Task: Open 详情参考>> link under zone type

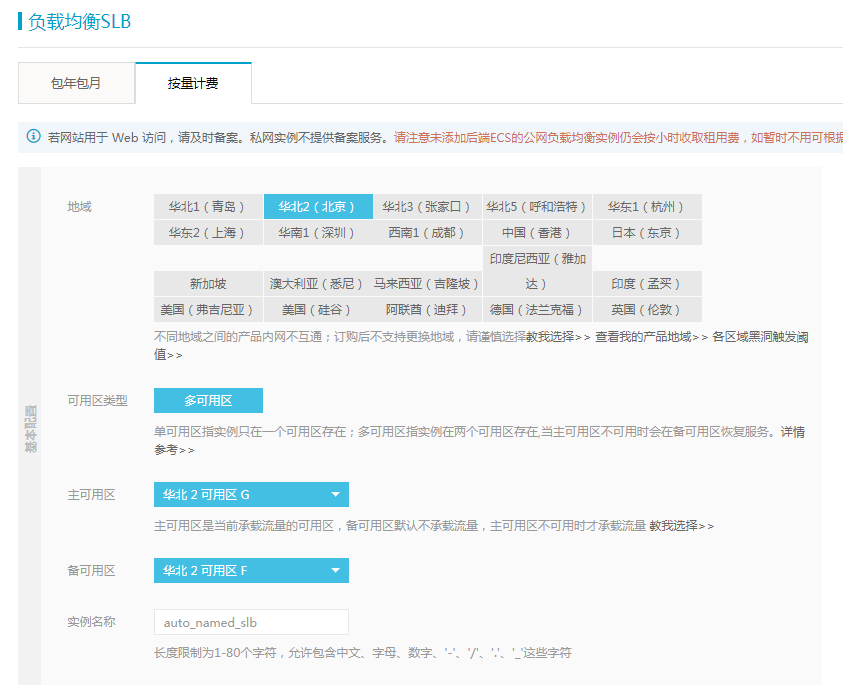Action: (x=792, y=432)
